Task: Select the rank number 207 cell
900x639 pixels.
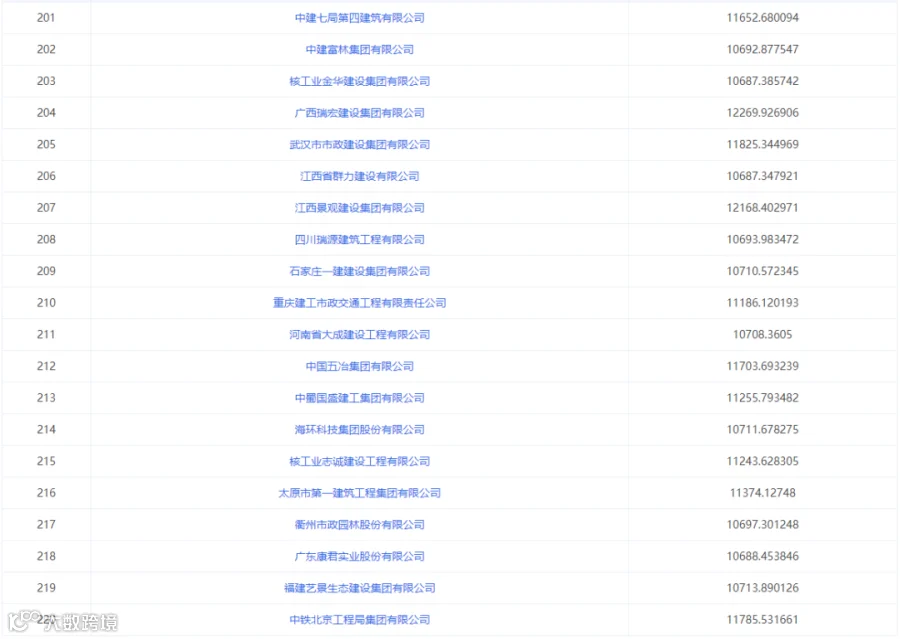Action: point(46,207)
